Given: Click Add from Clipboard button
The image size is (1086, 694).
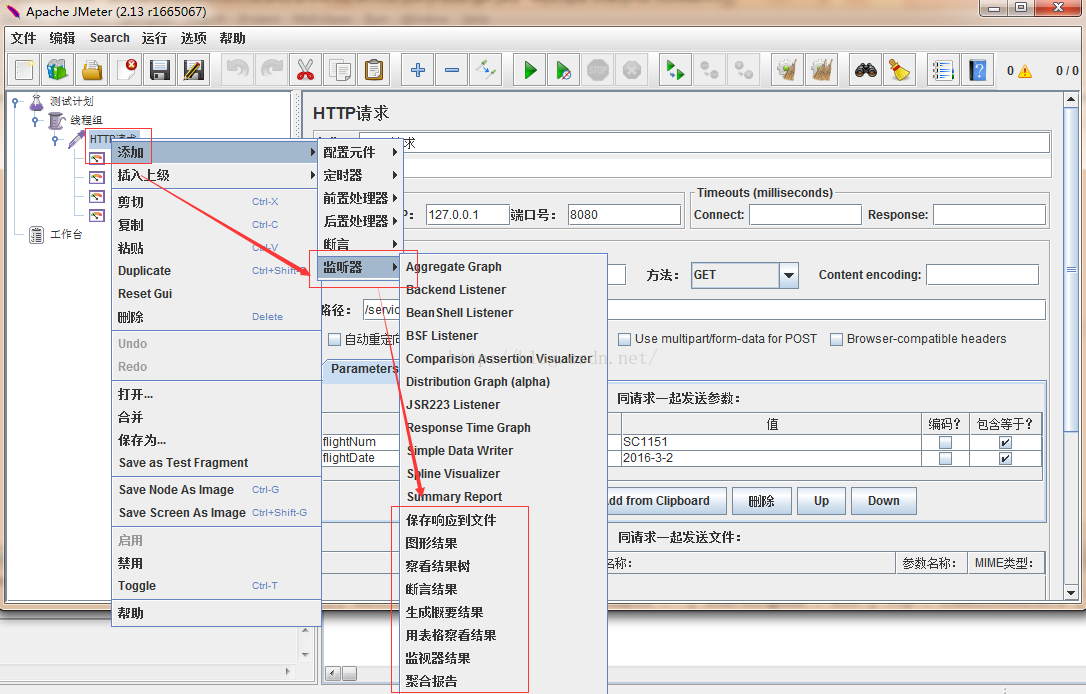Looking at the screenshot, I should point(666,501).
